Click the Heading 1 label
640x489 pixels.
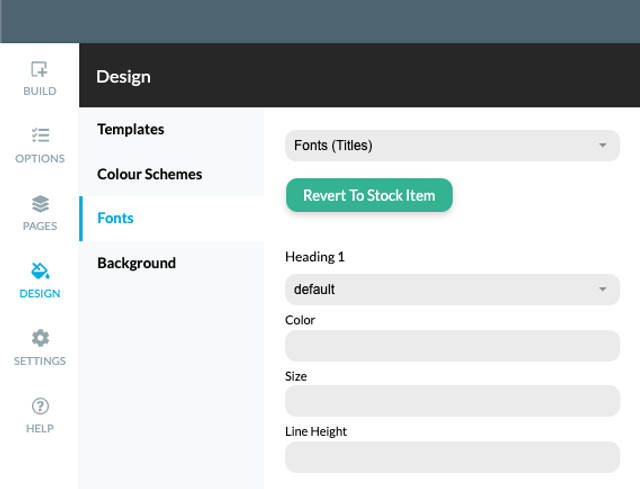click(x=315, y=257)
